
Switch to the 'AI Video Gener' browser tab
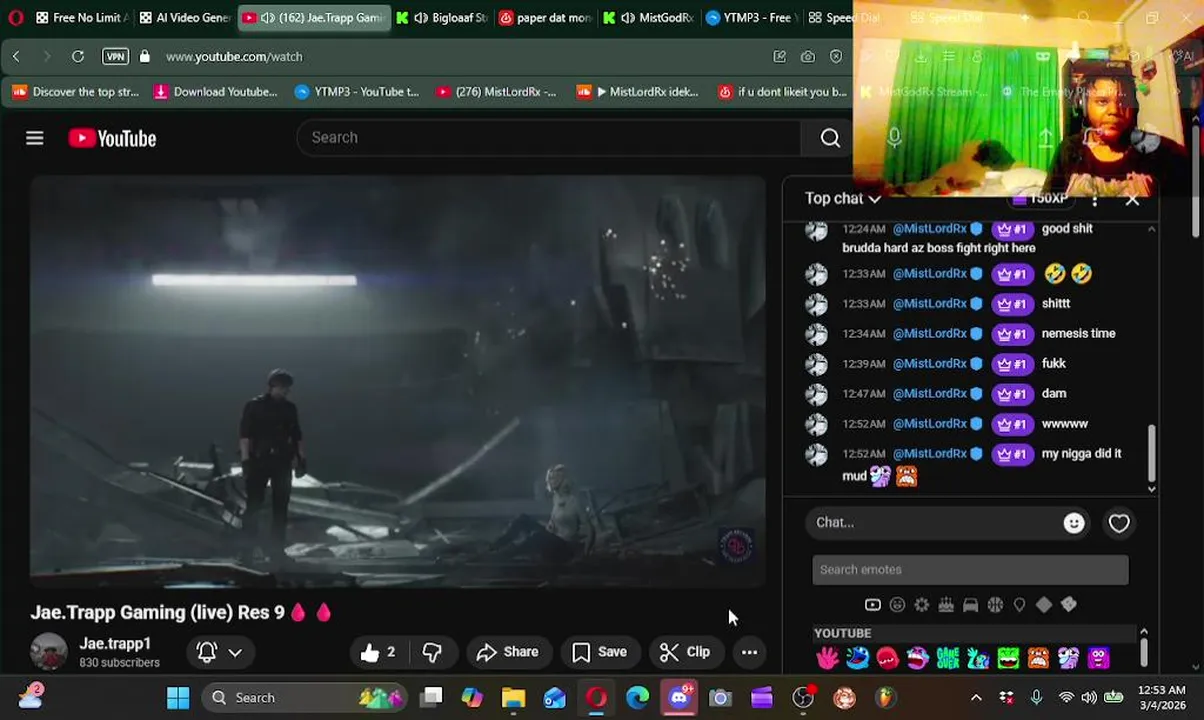pos(184,17)
